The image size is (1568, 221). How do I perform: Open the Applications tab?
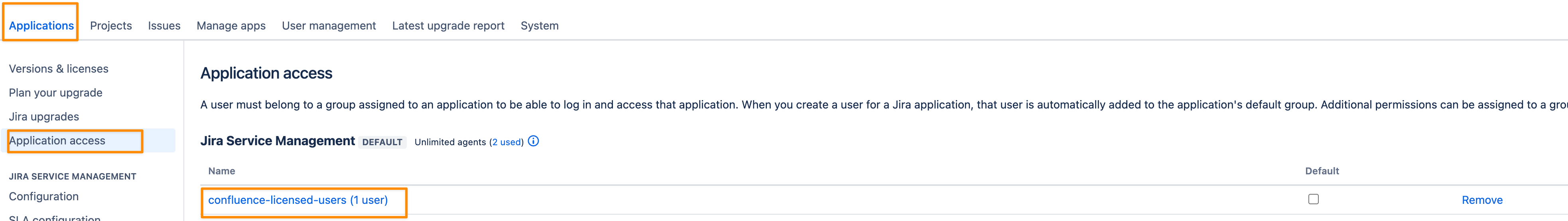pos(41,26)
